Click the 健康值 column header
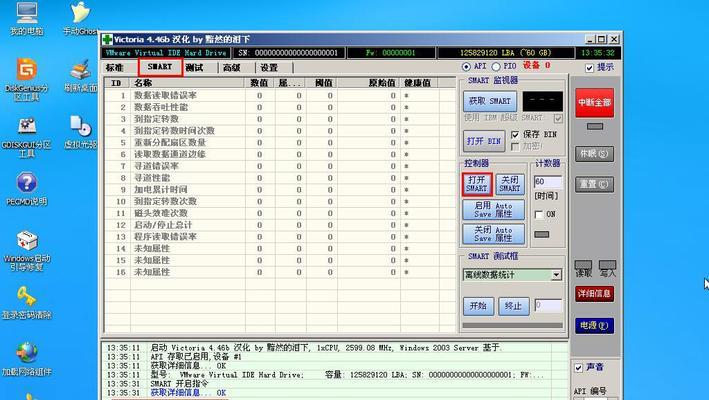Image resolution: width=709 pixels, height=400 pixels. (x=419, y=83)
